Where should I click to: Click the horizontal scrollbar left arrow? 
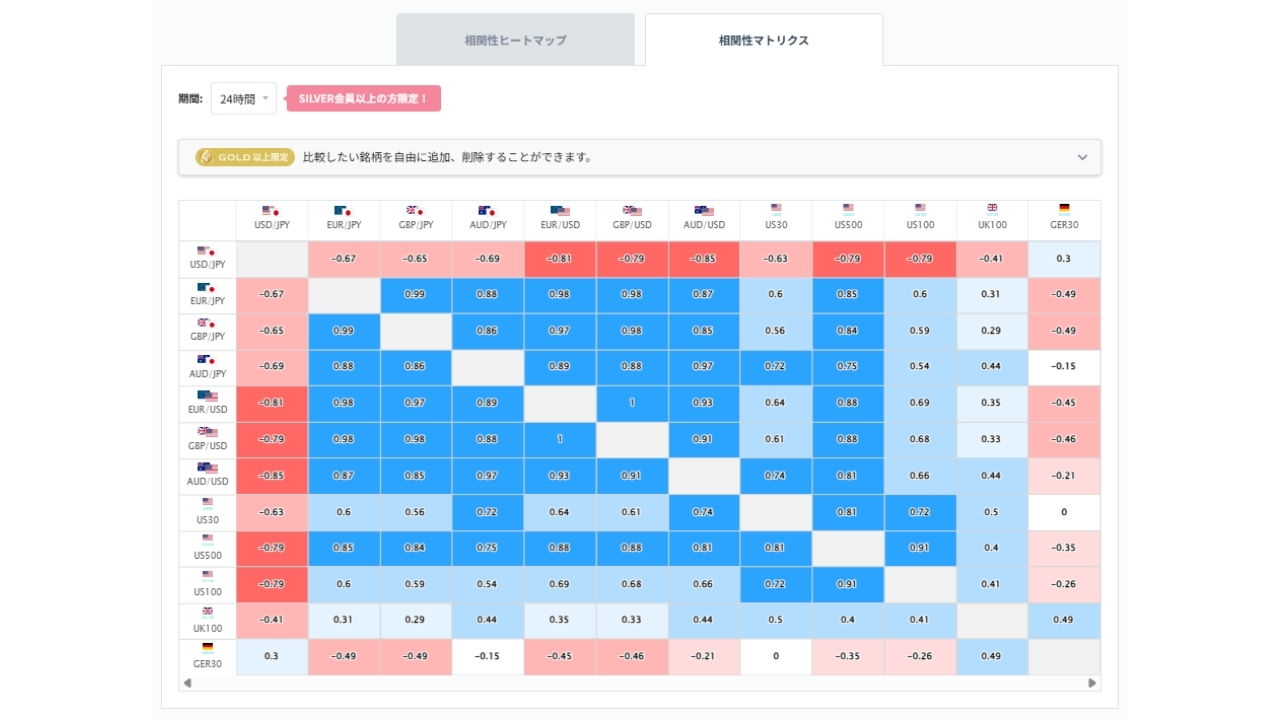click(x=187, y=683)
